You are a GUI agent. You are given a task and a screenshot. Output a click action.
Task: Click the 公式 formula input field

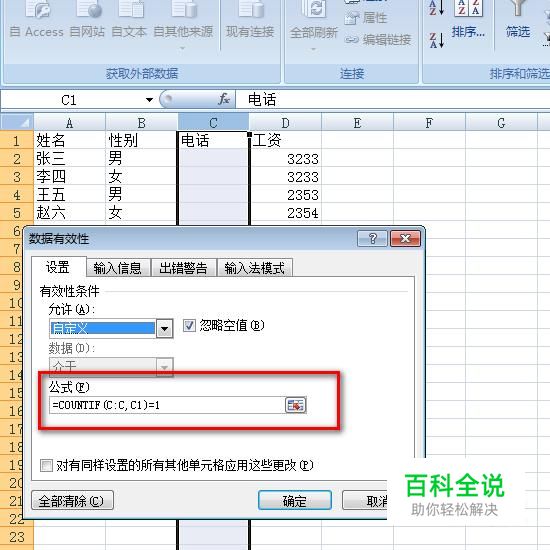168,405
